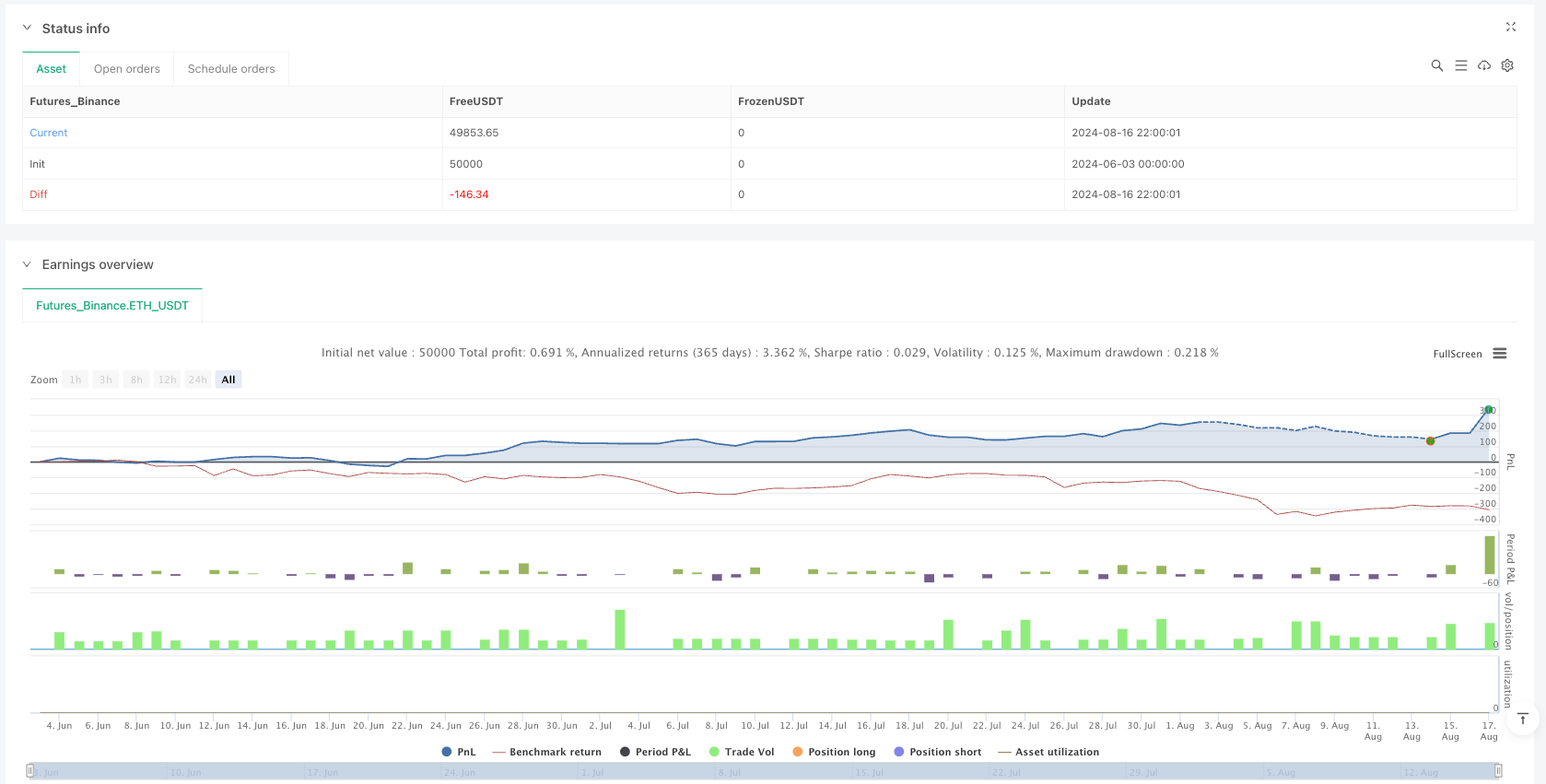Toggle the Position short legend item
The height and width of the screenshot is (784, 1546).
[x=937, y=752]
